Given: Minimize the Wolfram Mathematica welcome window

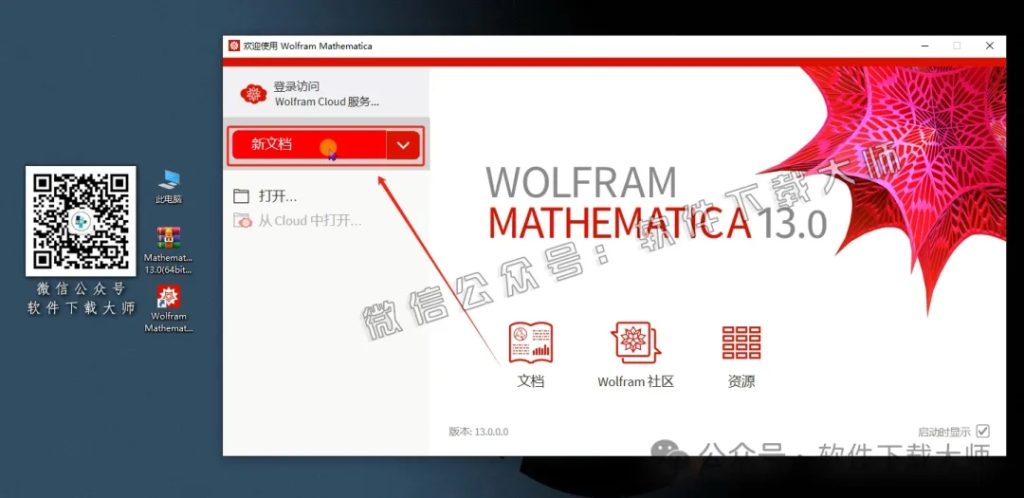Looking at the screenshot, I should click(925, 46).
